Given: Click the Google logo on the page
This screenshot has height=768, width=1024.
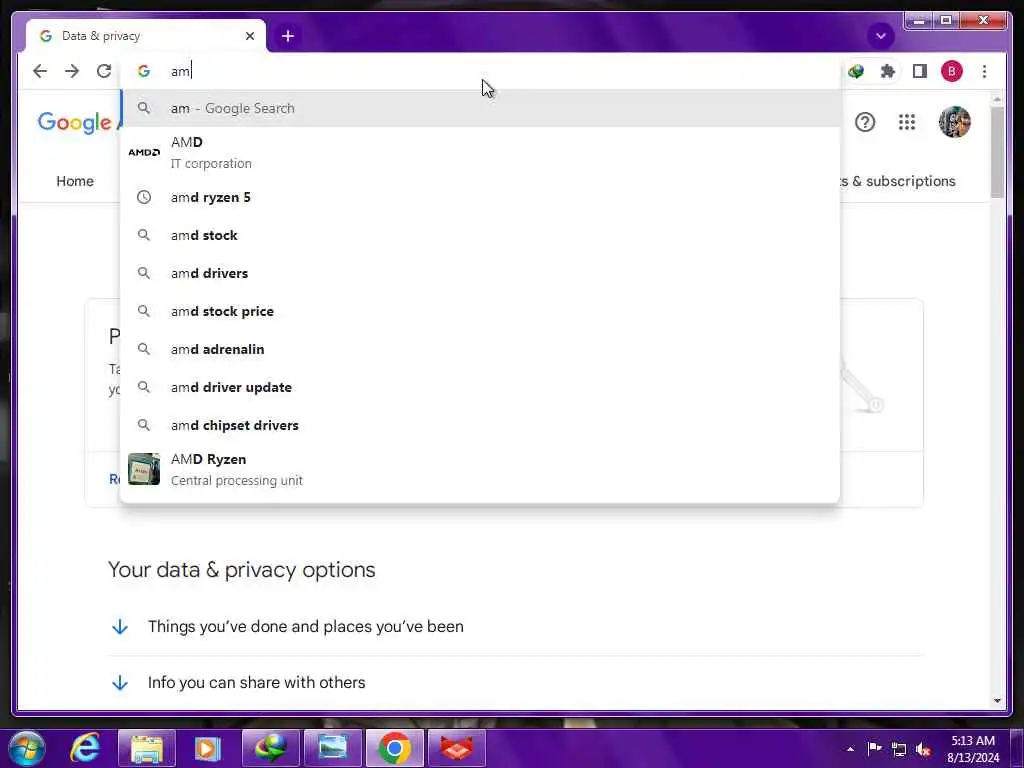Looking at the screenshot, I should click(74, 122).
